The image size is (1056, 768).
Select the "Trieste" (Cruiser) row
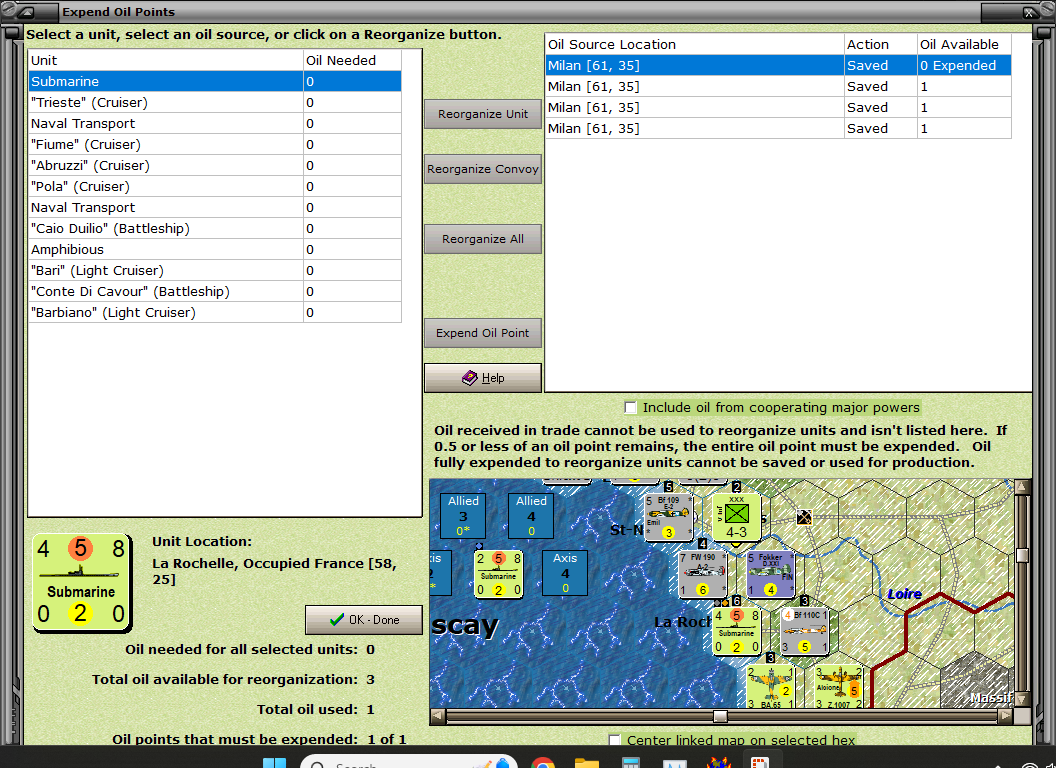pos(215,102)
